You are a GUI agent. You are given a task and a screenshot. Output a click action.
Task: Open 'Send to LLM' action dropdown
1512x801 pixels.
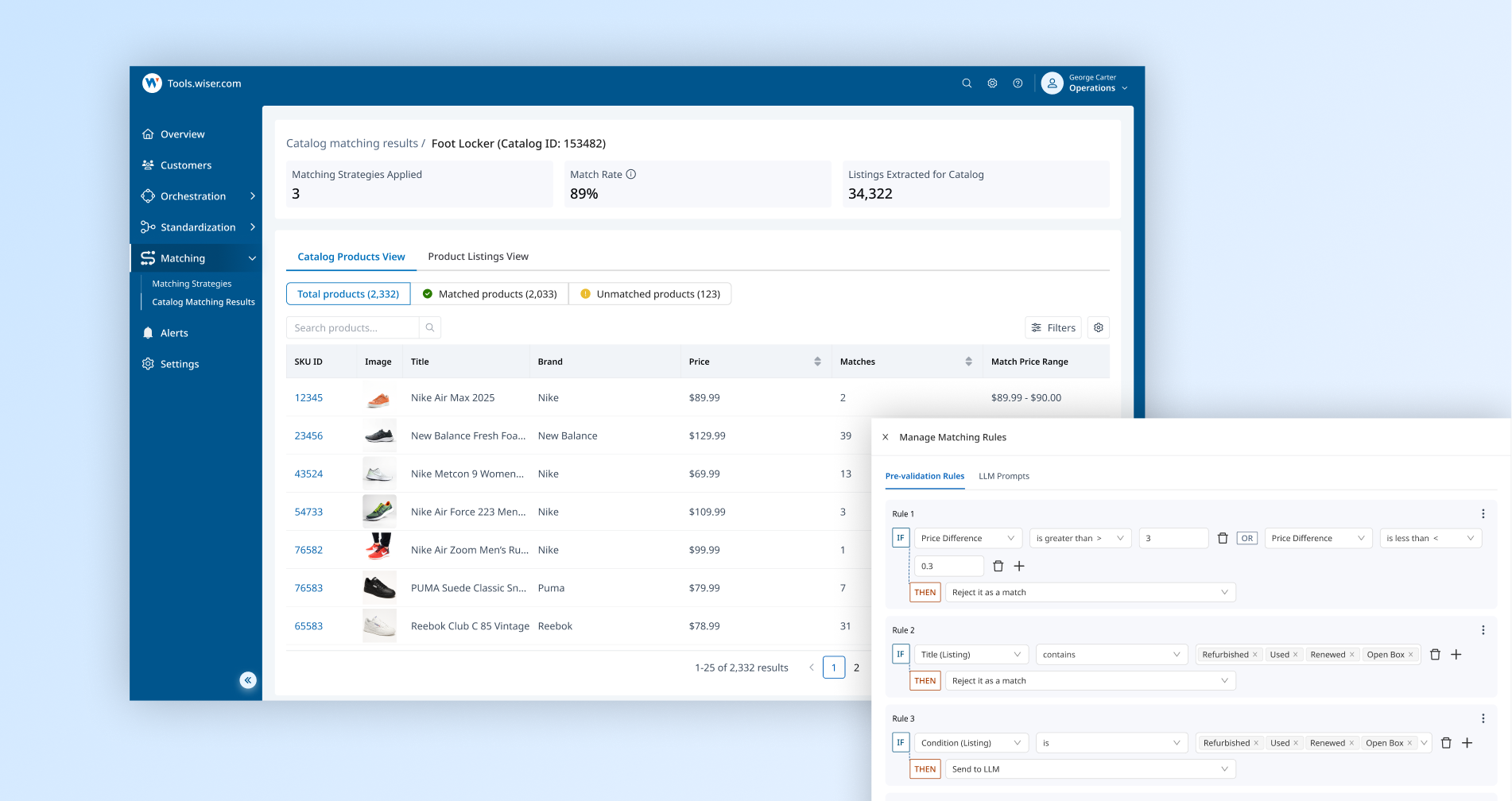pyautogui.click(x=1090, y=769)
